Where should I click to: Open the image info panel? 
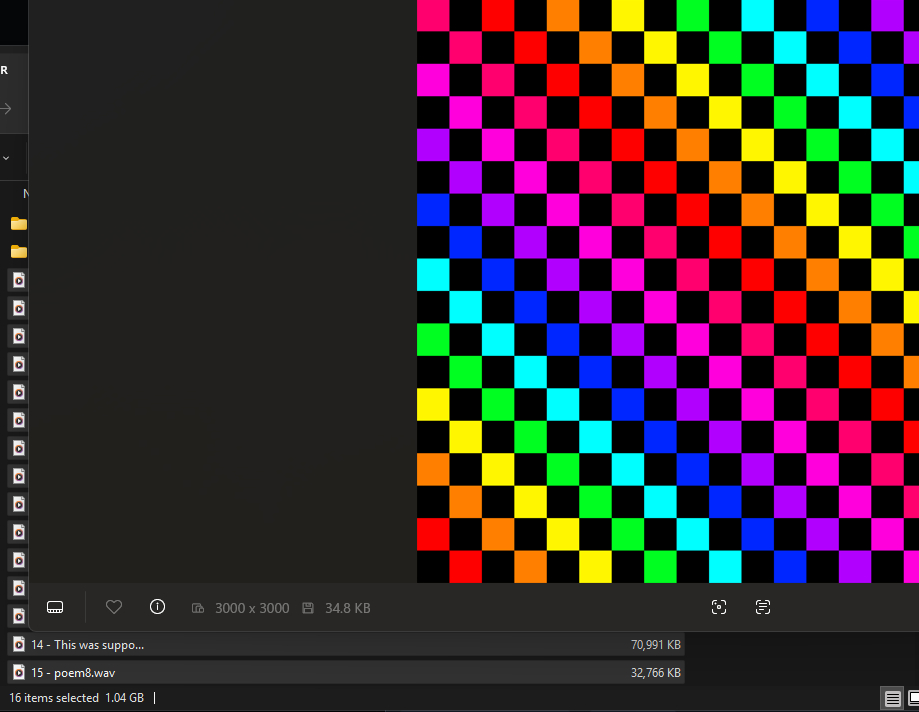(x=157, y=607)
